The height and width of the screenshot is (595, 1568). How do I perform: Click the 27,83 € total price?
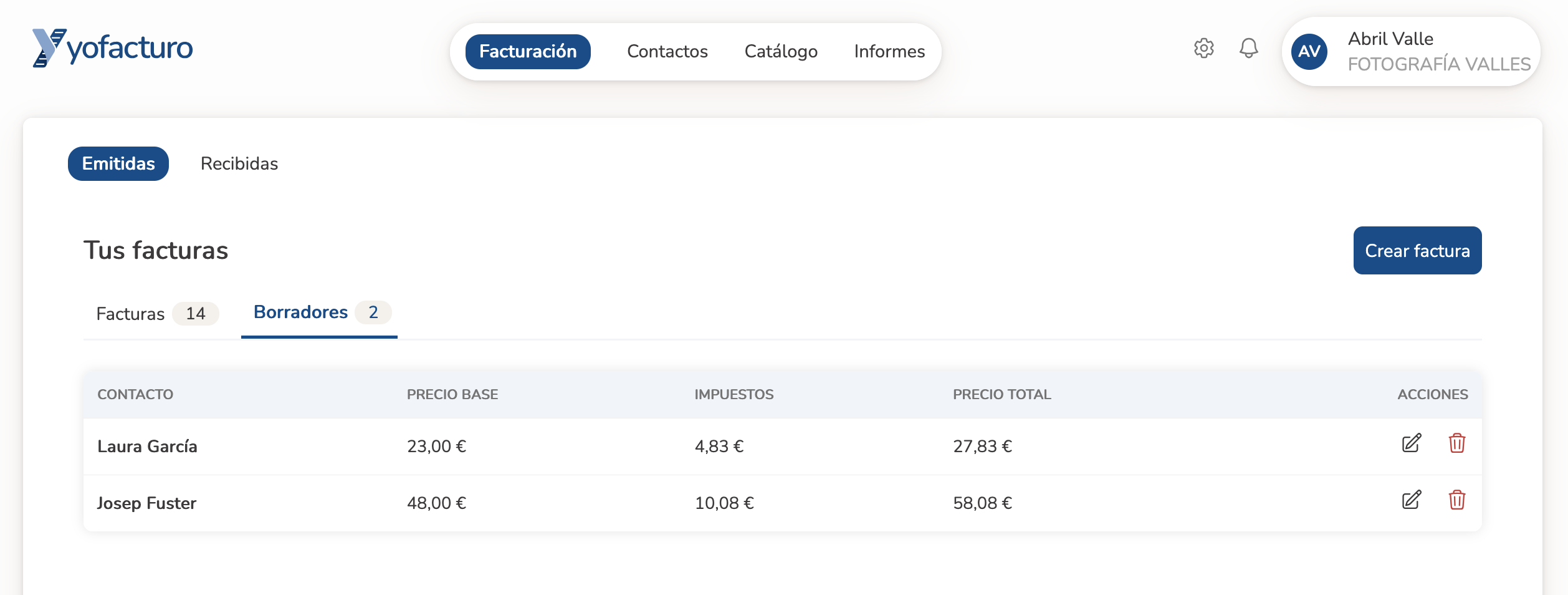point(982,447)
